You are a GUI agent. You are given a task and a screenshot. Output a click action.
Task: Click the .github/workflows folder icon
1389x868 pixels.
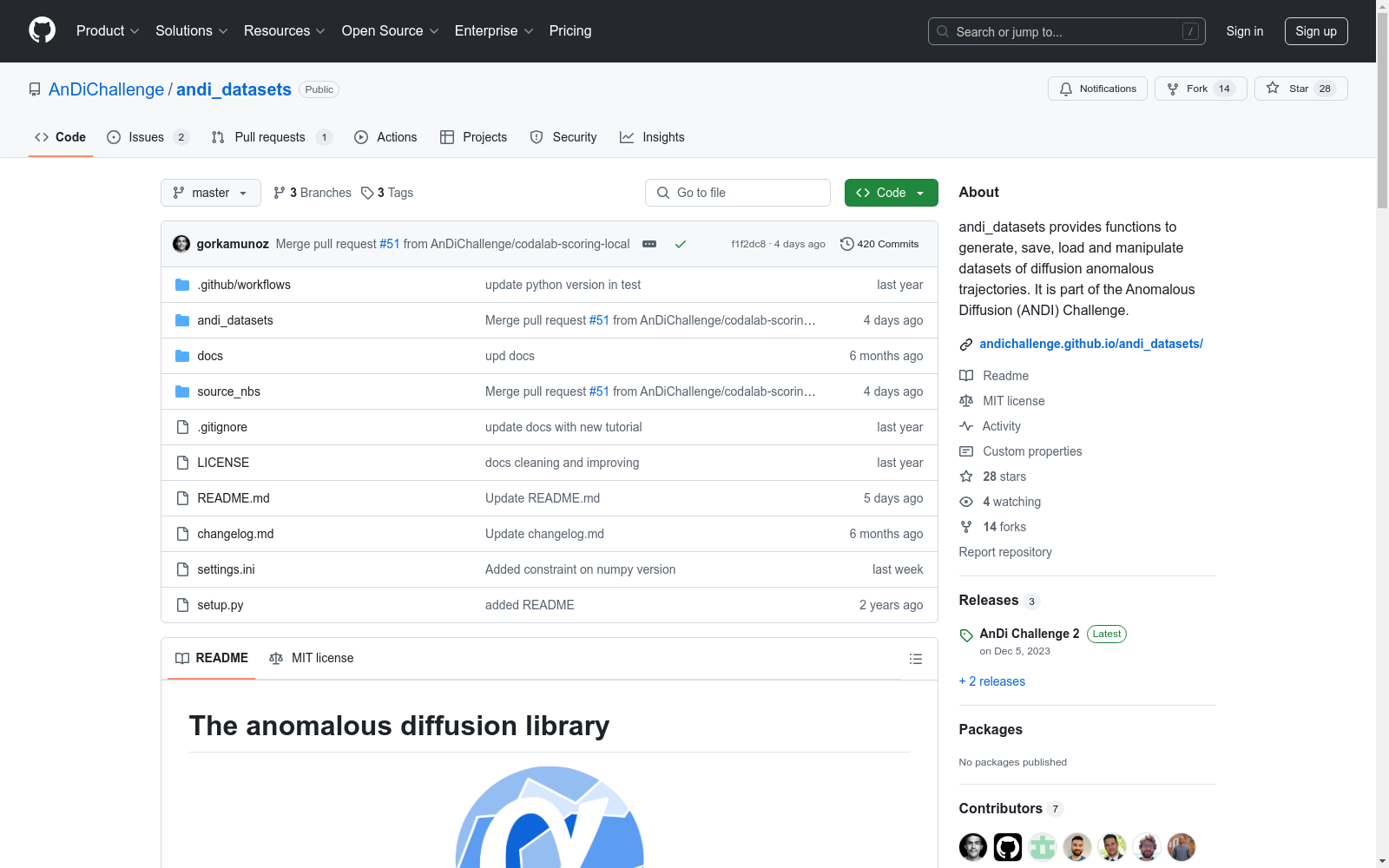182,285
